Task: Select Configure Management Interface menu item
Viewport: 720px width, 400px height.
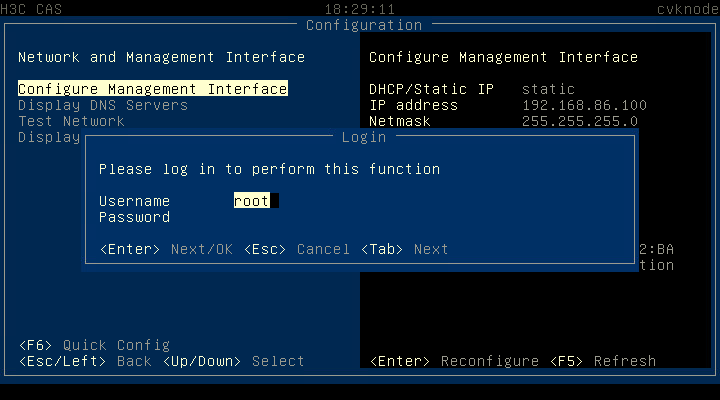Action: coord(152,89)
